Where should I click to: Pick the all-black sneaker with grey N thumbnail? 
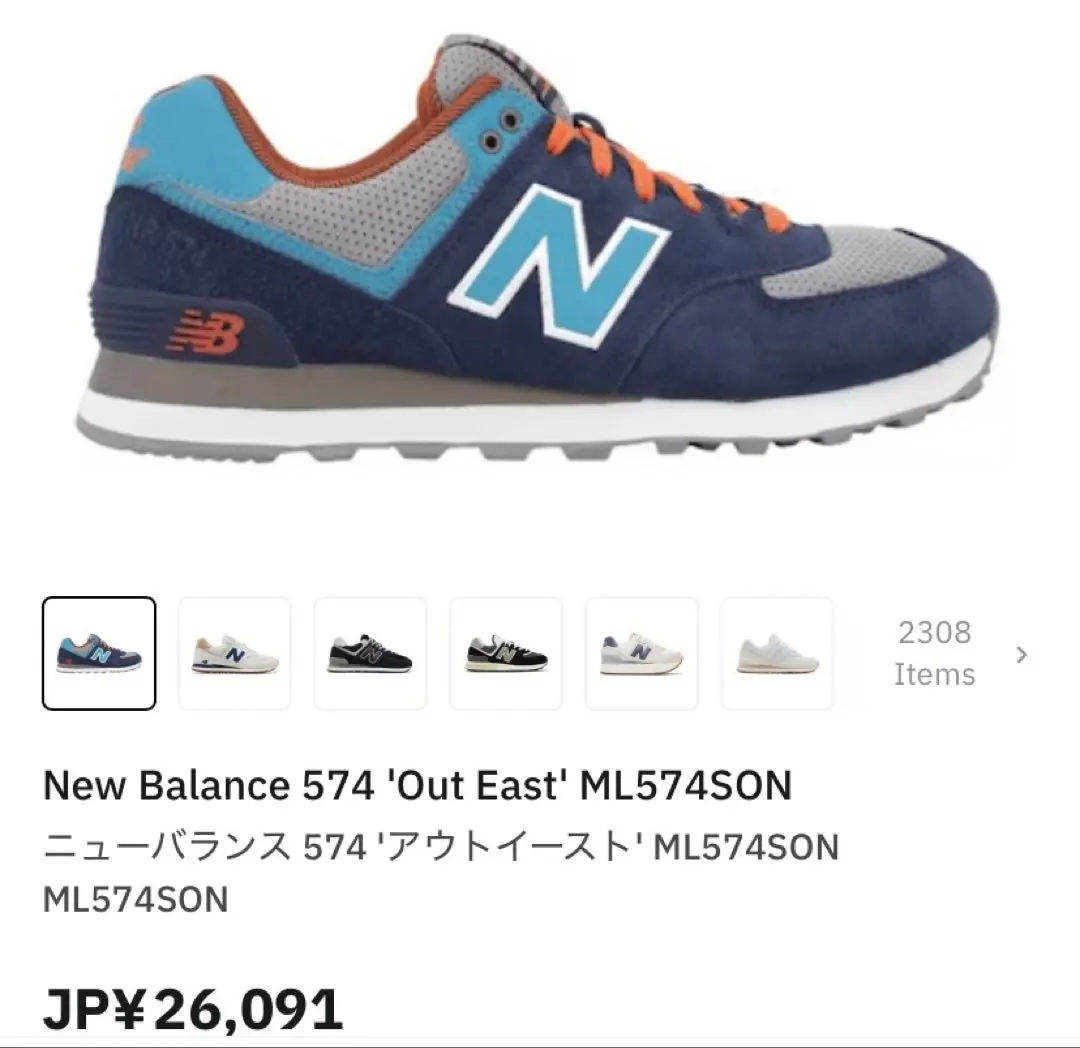click(x=371, y=653)
